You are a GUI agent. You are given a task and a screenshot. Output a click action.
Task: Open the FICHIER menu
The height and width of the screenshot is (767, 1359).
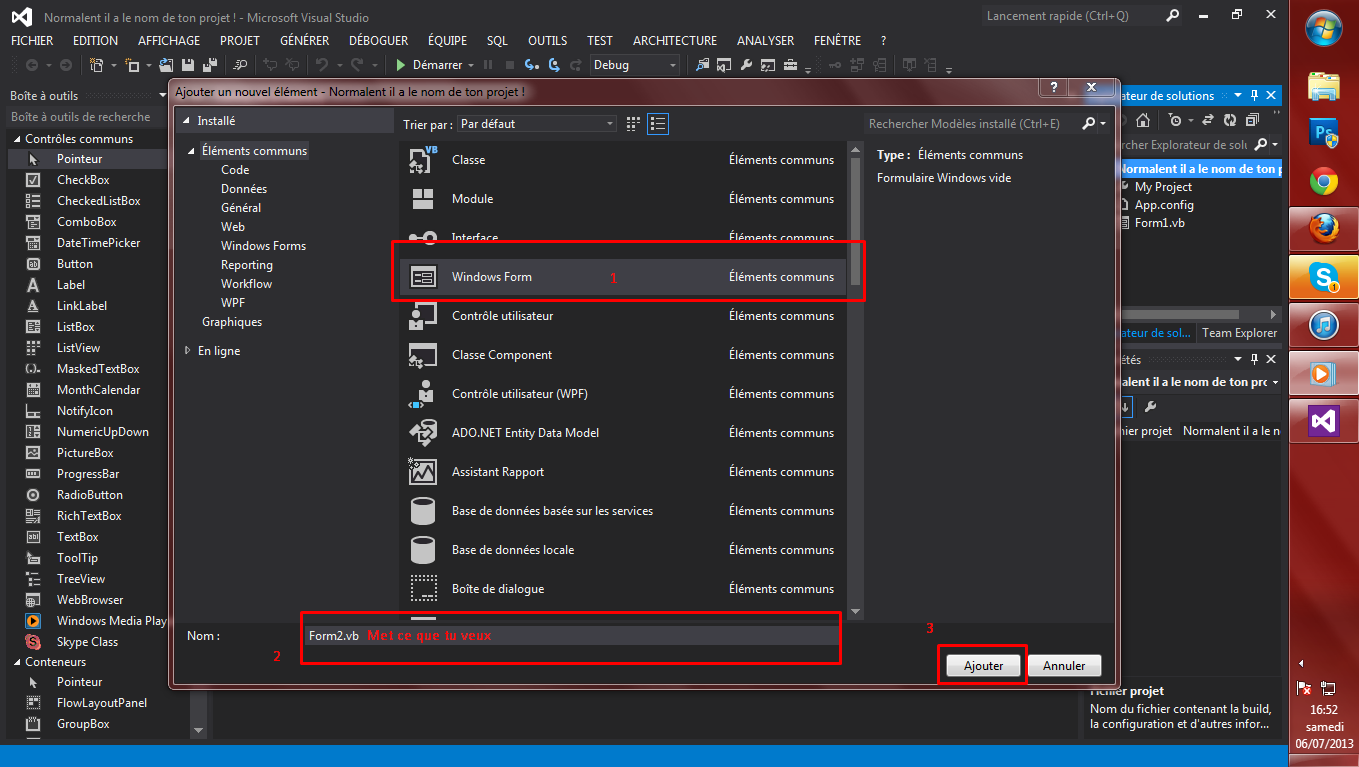tap(32, 41)
